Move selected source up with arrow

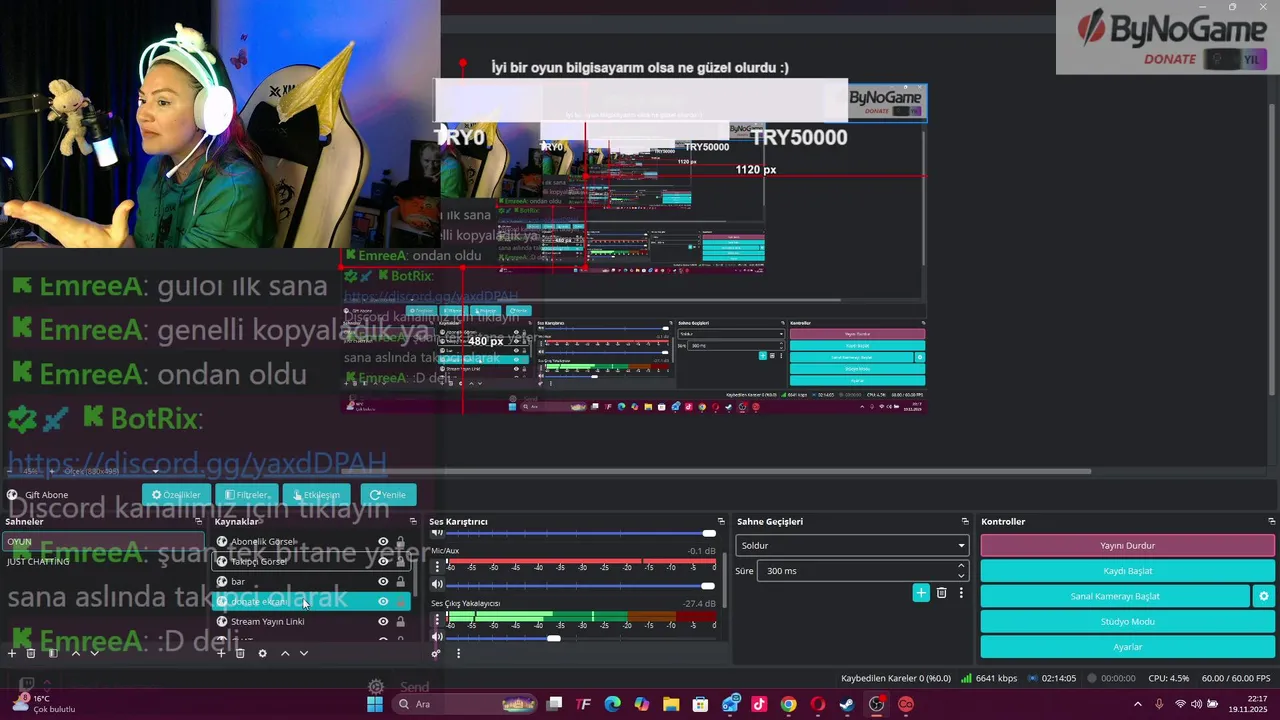[284, 653]
